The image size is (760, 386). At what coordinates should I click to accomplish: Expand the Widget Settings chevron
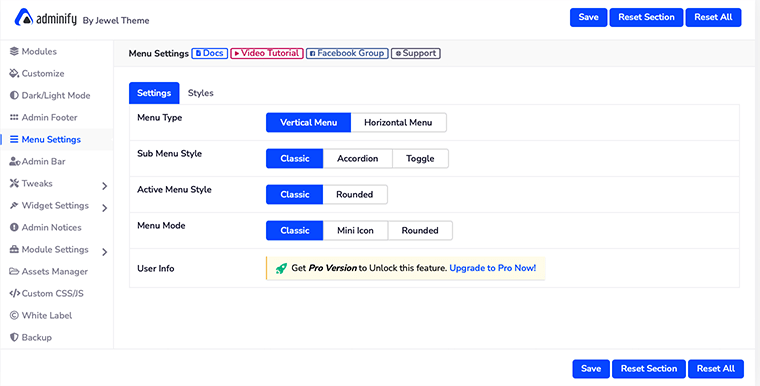pos(105,208)
